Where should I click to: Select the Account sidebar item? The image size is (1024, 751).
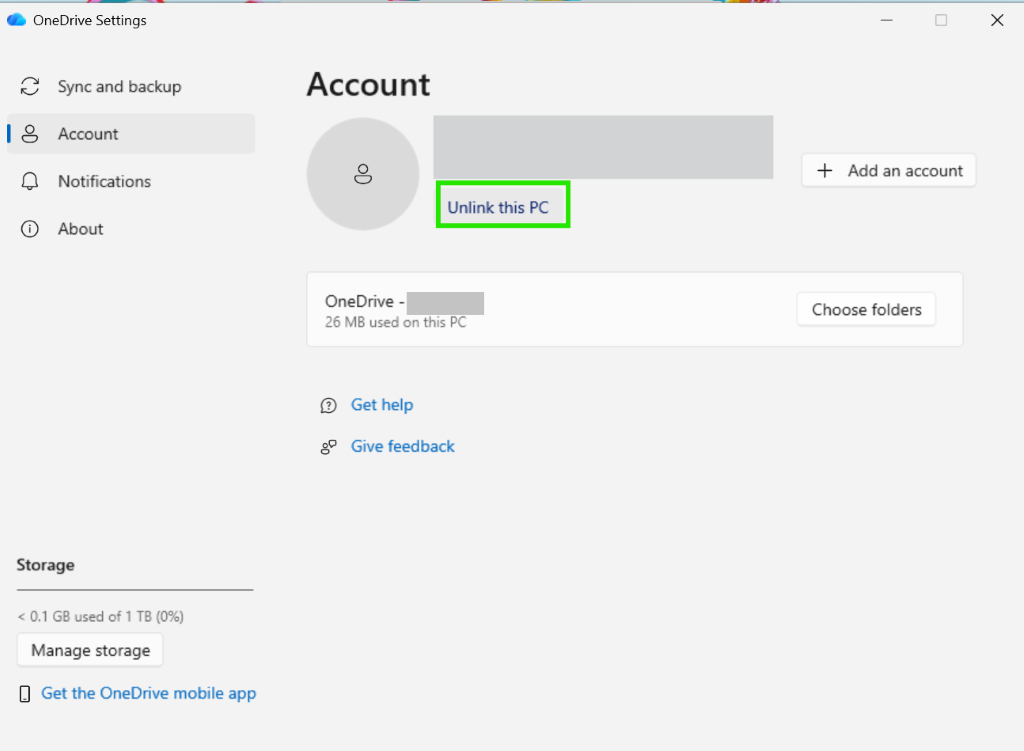[131, 134]
